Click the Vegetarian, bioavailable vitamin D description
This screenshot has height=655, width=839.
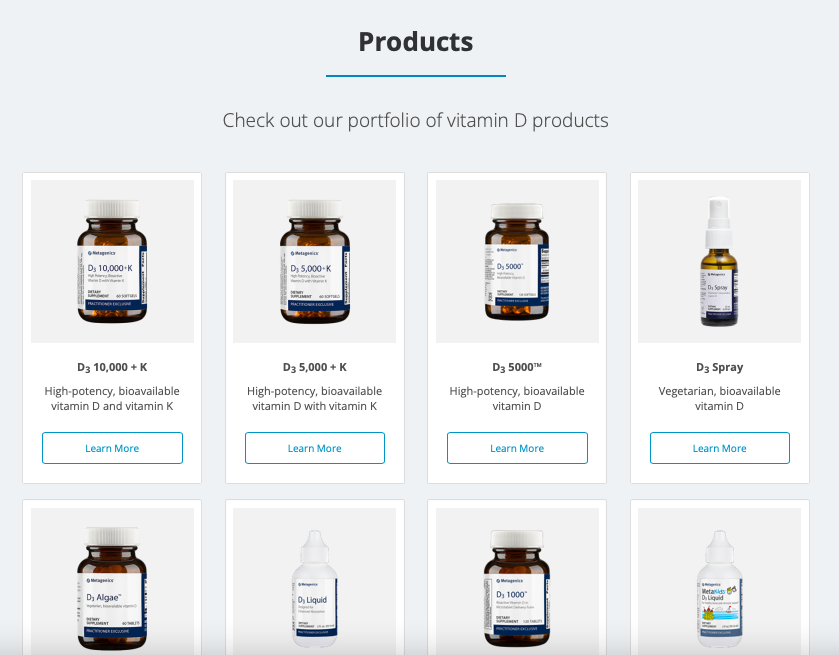point(720,399)
